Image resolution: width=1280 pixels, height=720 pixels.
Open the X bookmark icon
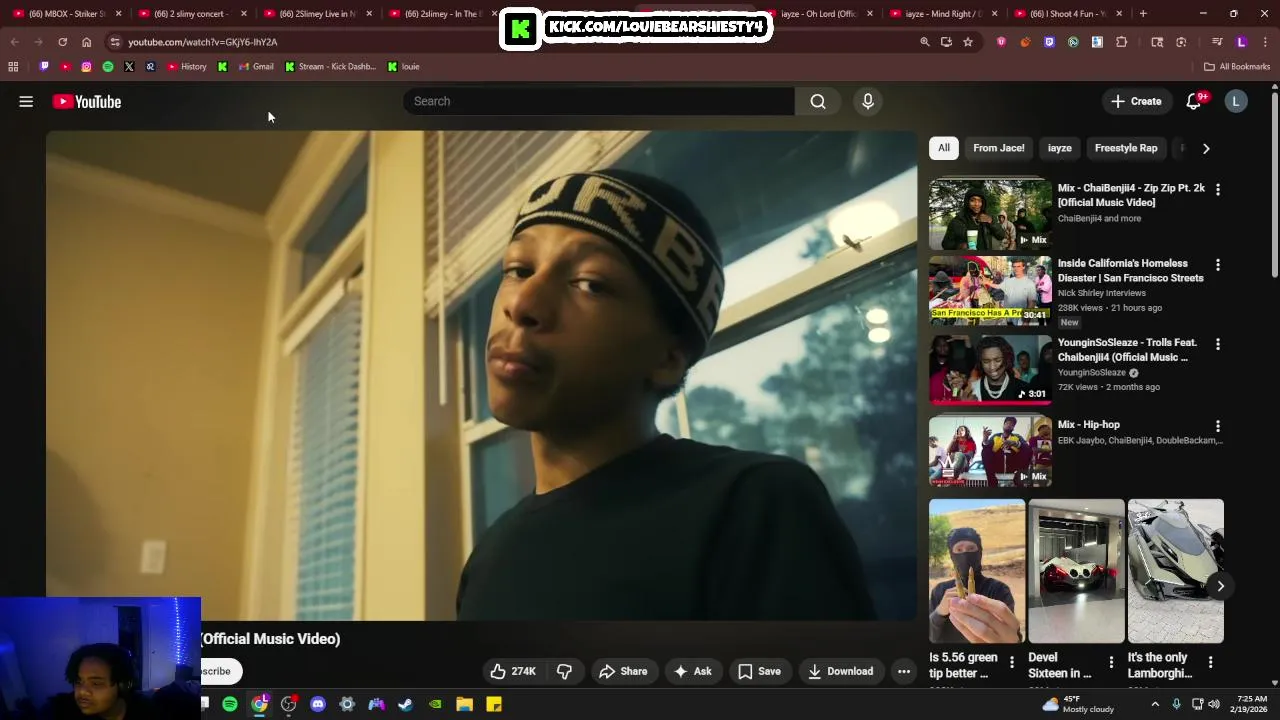pos(129,66)
